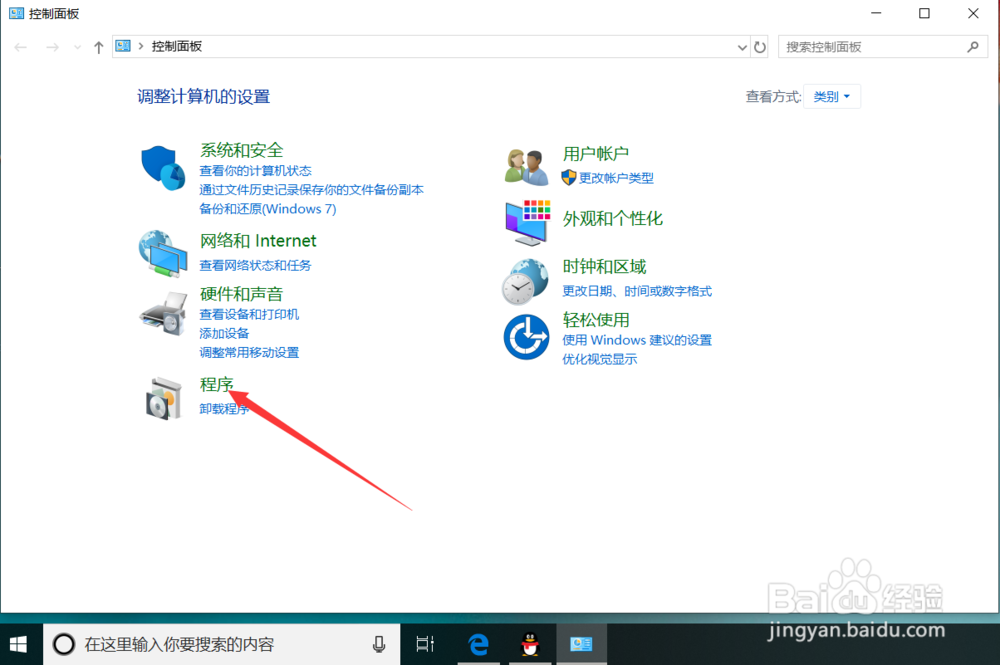
Task: Launch Microsoft Edge from the taskbar
Action: coord(478,644)
